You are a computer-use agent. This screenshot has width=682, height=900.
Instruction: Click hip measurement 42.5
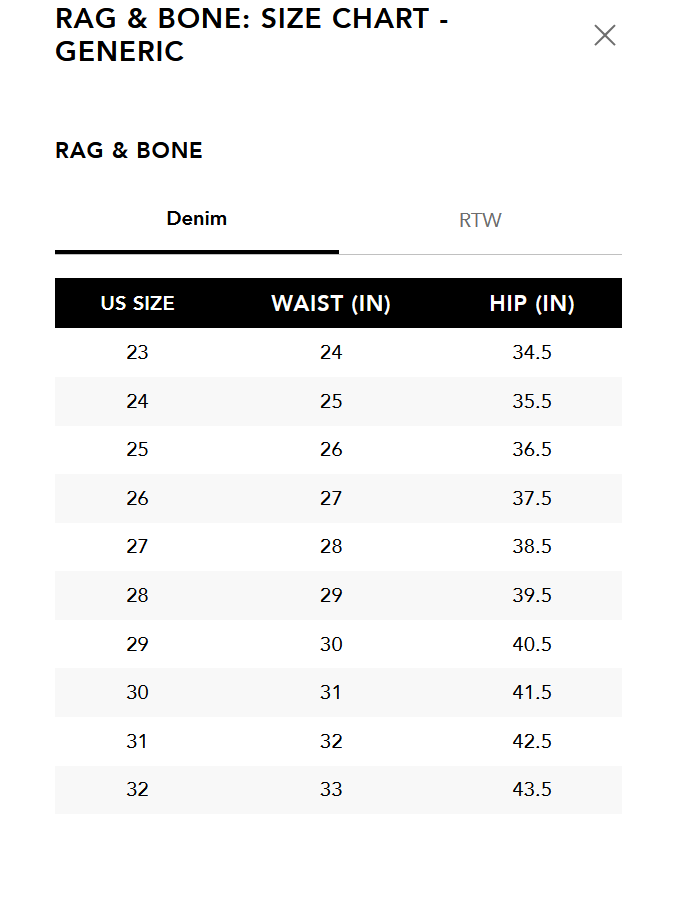(x=532, y=741)
